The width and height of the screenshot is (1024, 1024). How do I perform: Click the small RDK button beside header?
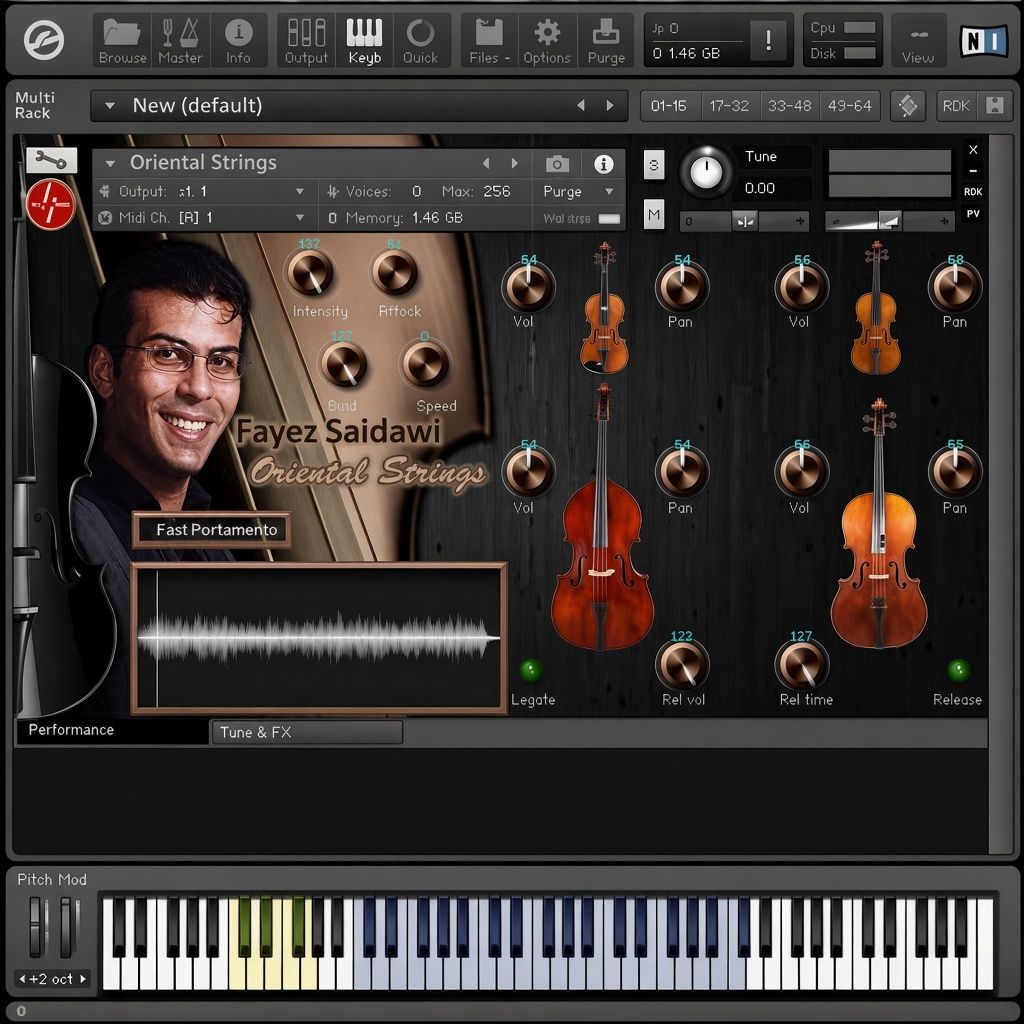(x=973, y=191)
